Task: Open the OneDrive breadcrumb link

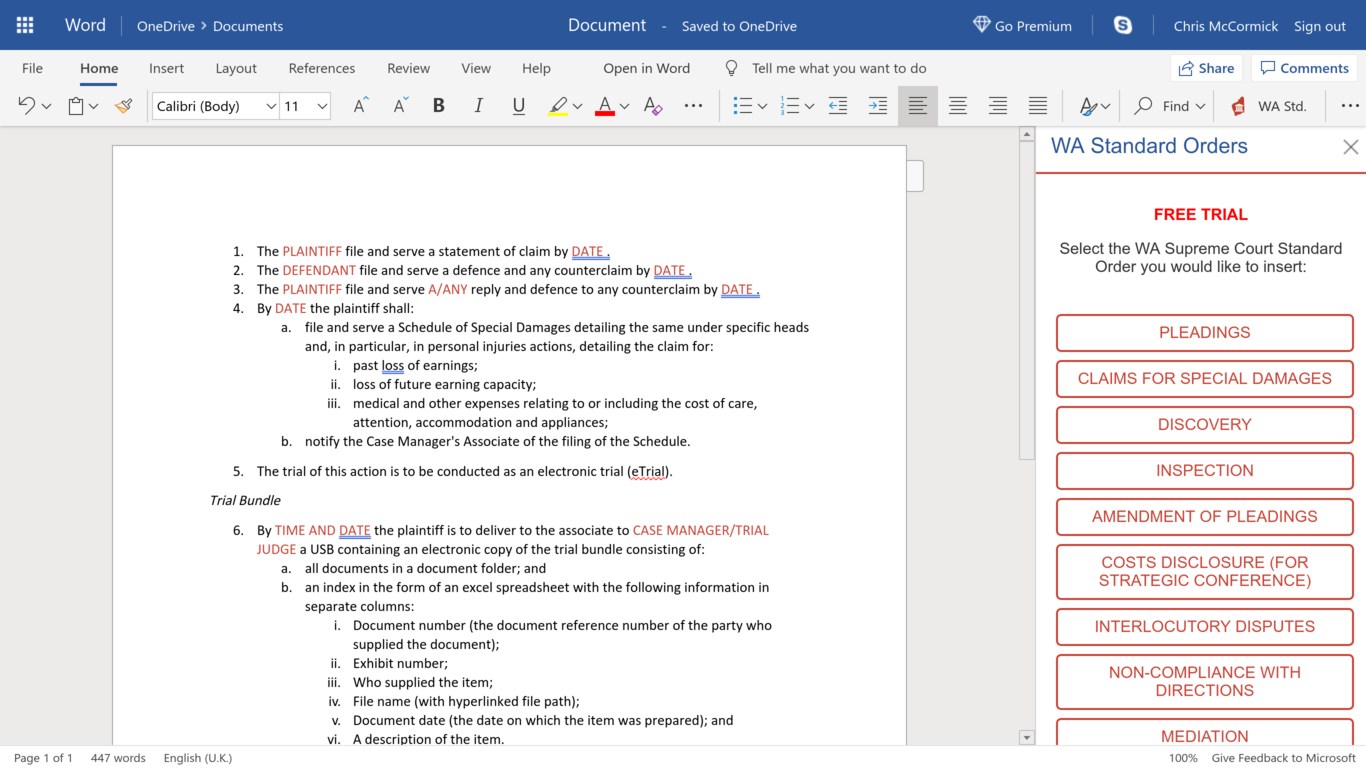Action: click(x=165, y=26)
